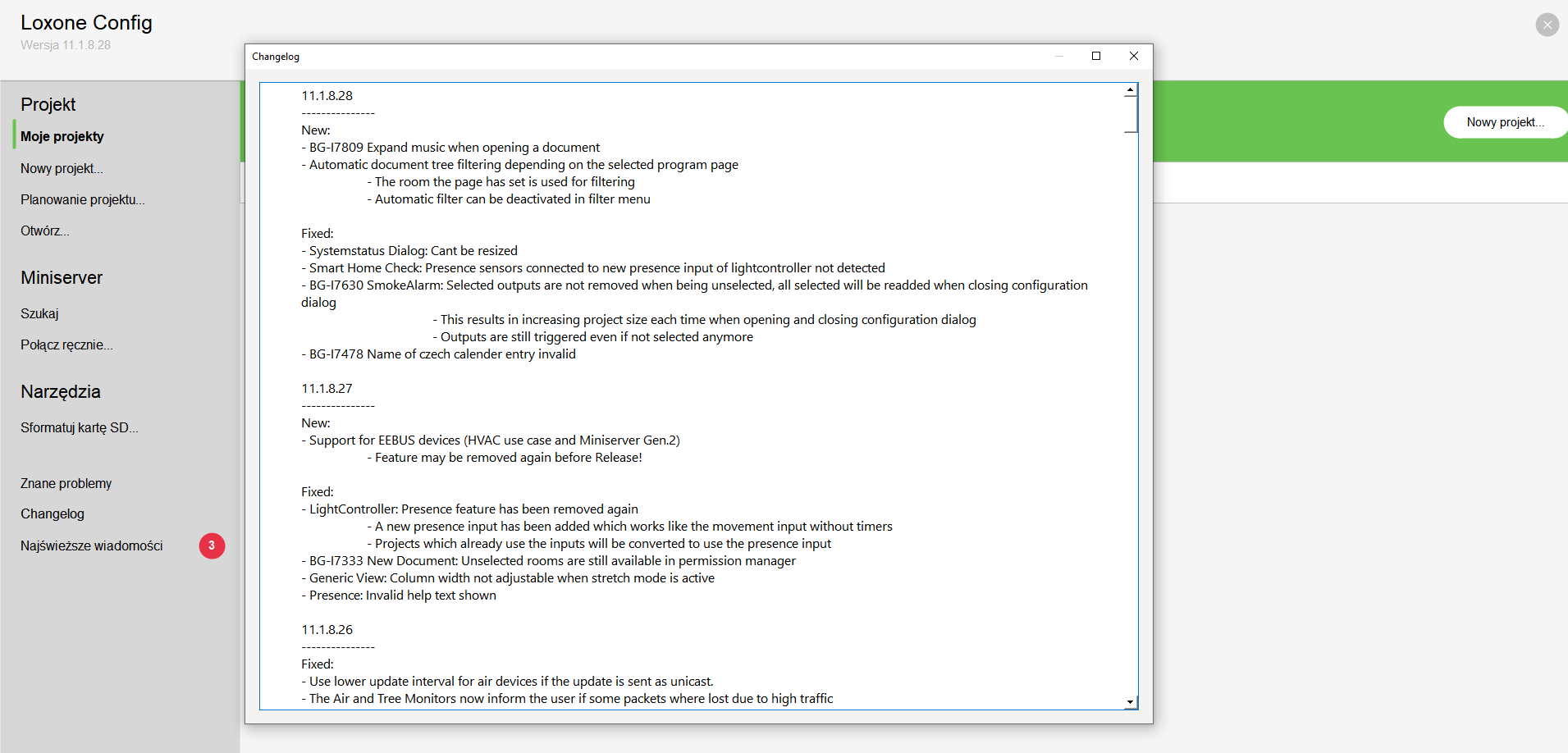Click the red notification badge showing 3
1568x753 pixels.
(x=212, y=545)
